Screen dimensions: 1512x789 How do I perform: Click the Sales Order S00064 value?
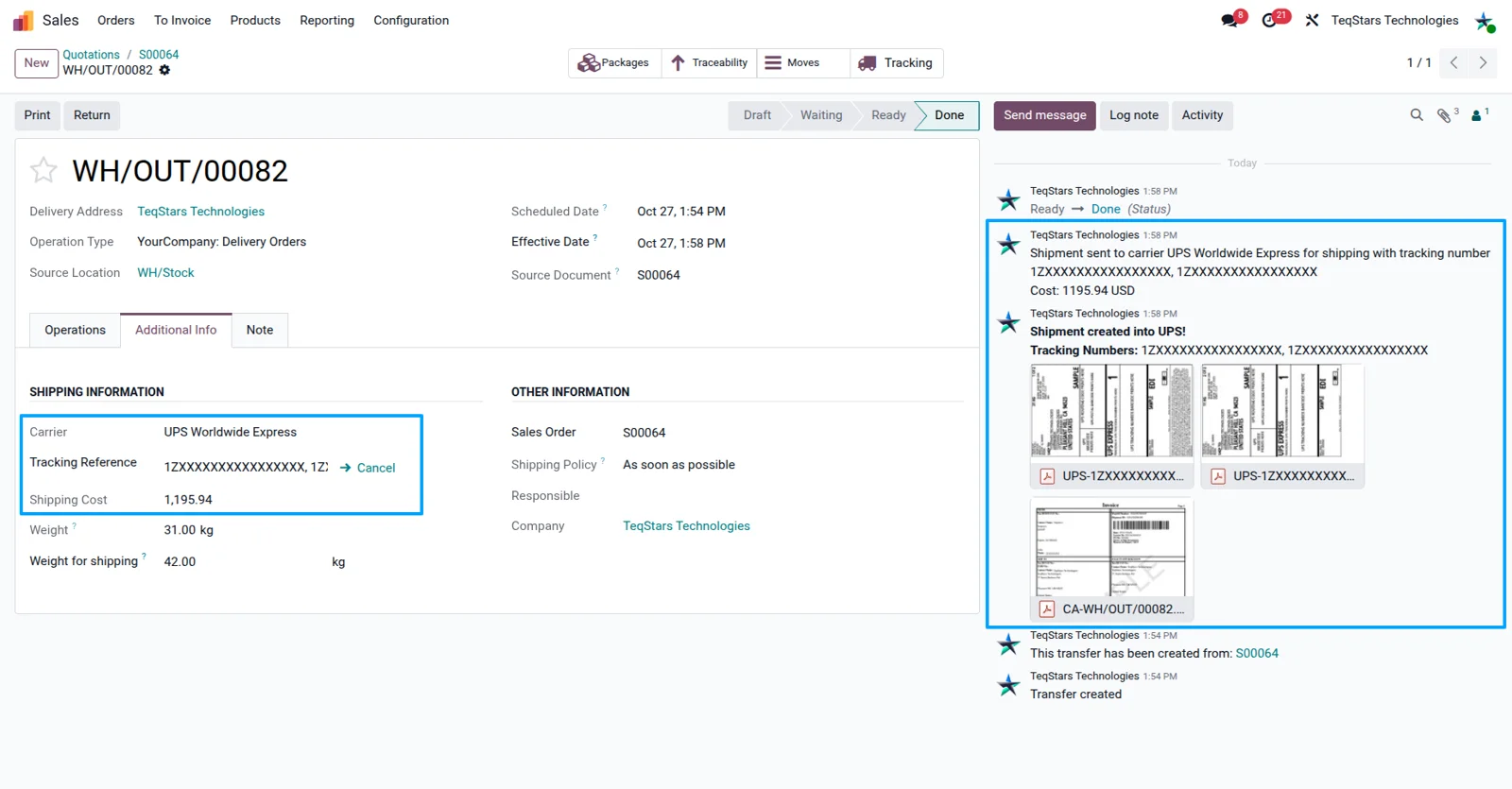tap(644, 433)
